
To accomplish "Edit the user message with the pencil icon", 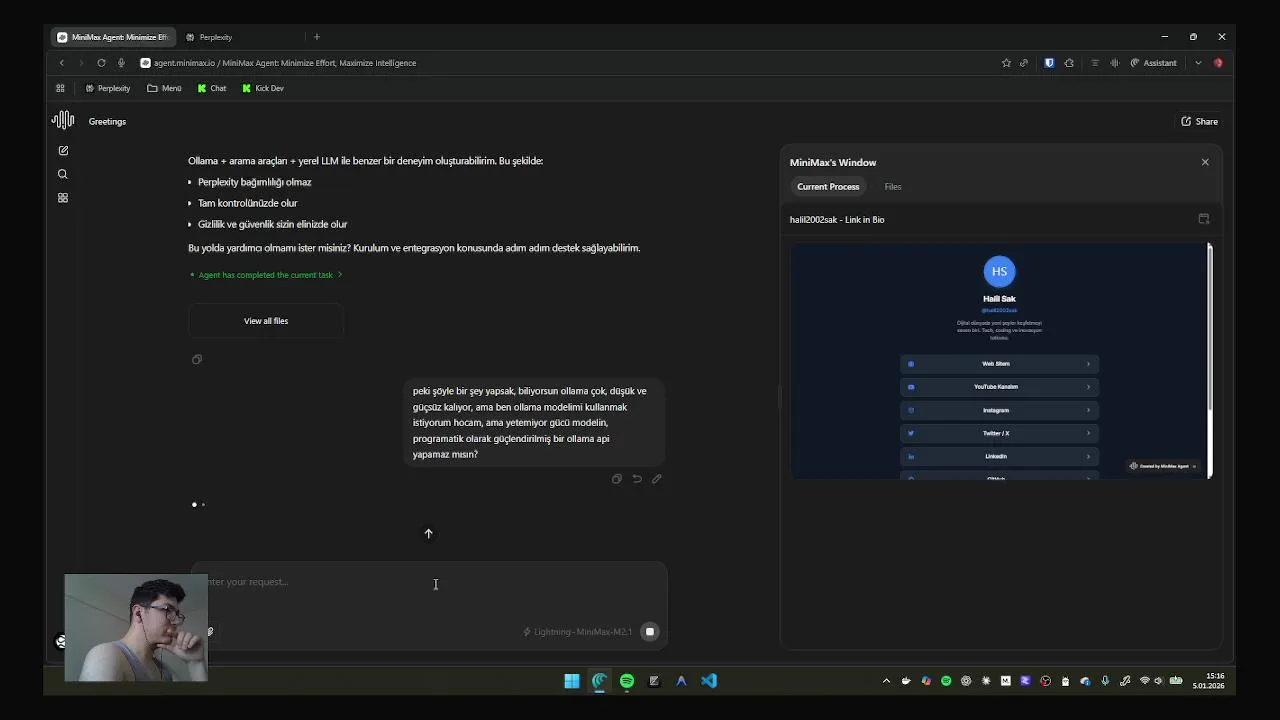I will pos(657,479).
